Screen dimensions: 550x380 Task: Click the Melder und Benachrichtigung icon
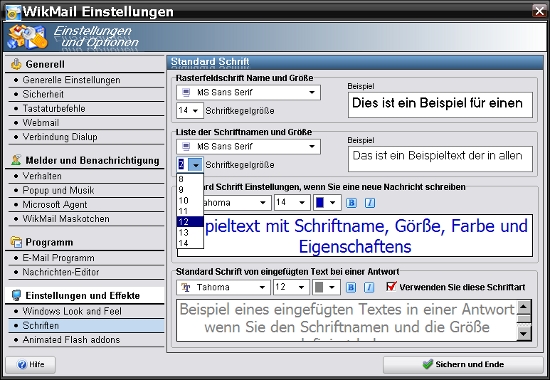[x=16, y=160]
